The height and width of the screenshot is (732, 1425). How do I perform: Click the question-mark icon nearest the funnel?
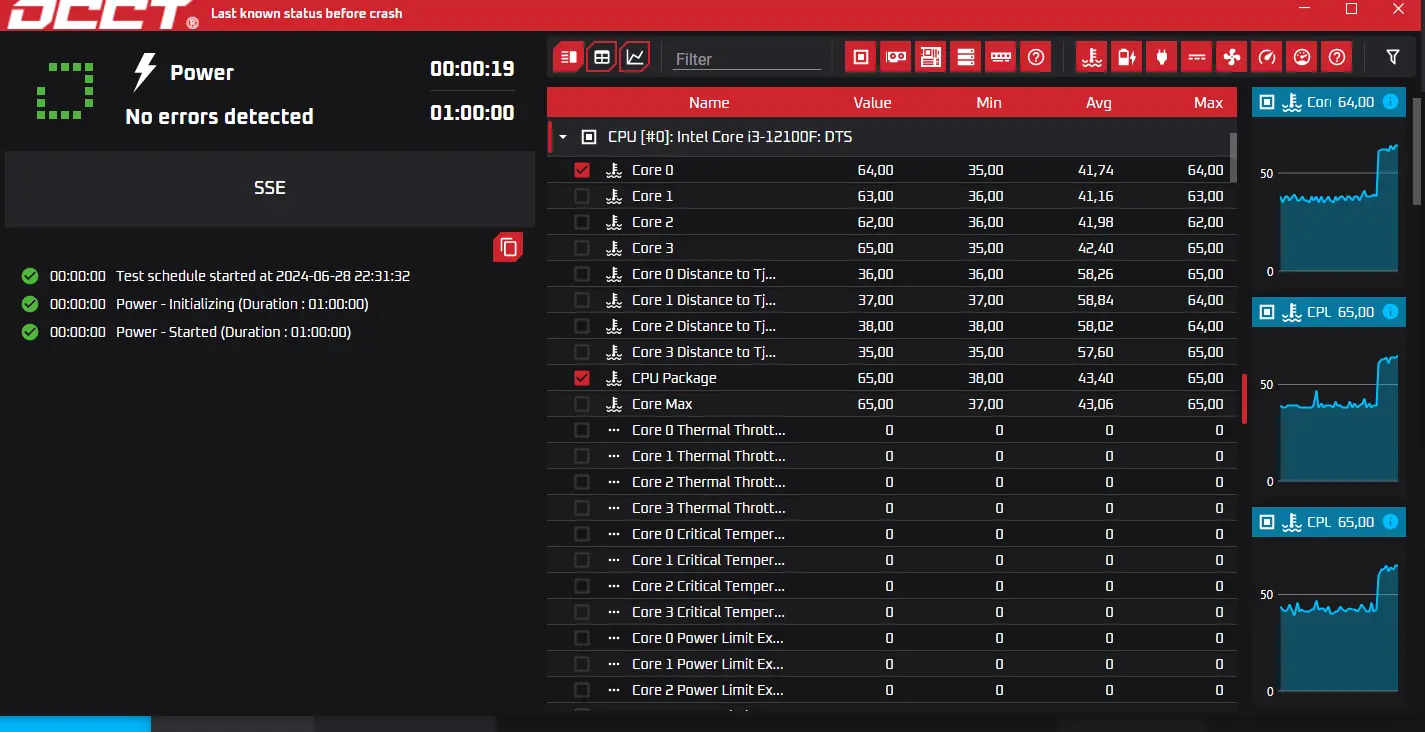point(1337,57)
